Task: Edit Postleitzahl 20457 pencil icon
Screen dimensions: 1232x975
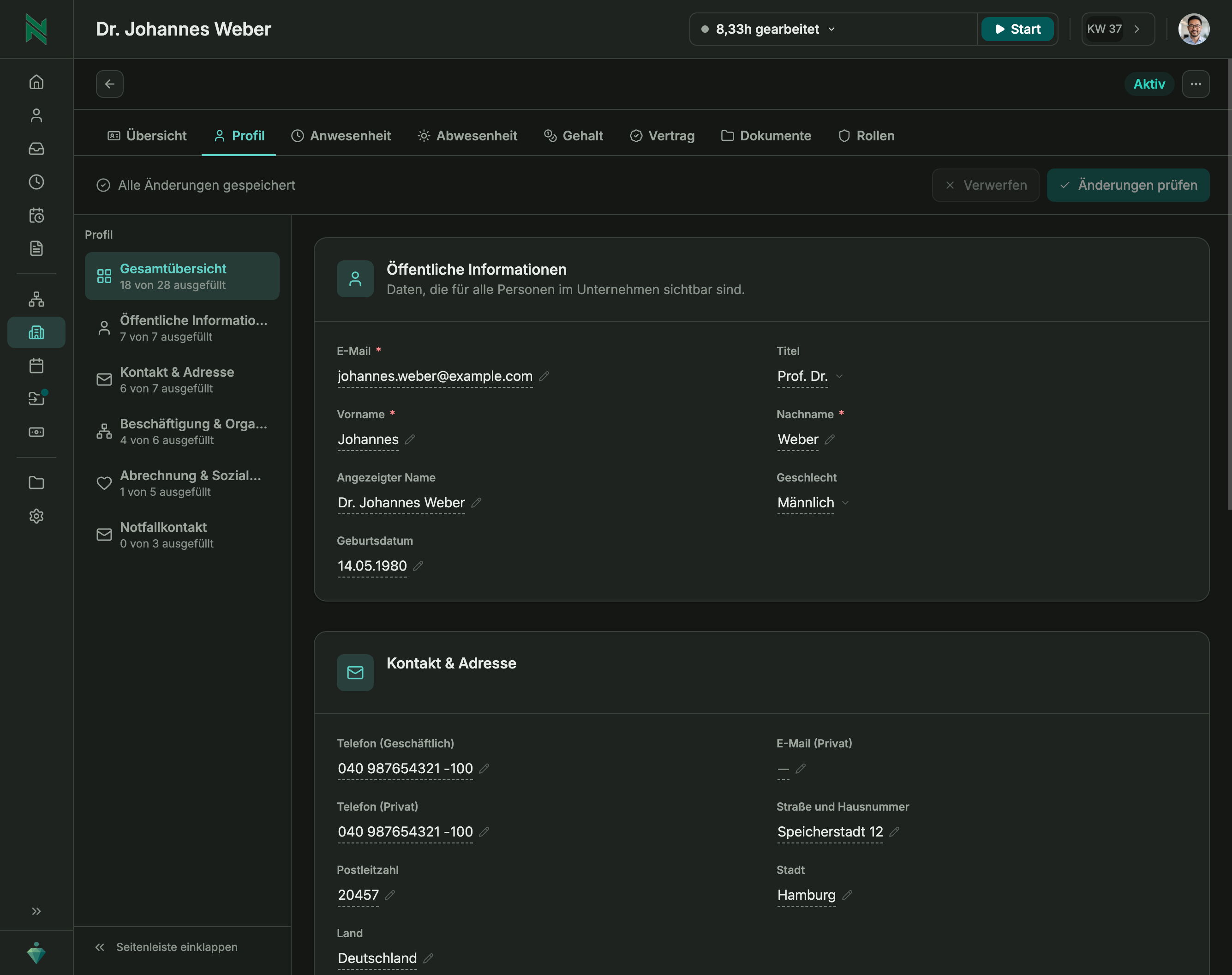Action: [x=390, y=895]
